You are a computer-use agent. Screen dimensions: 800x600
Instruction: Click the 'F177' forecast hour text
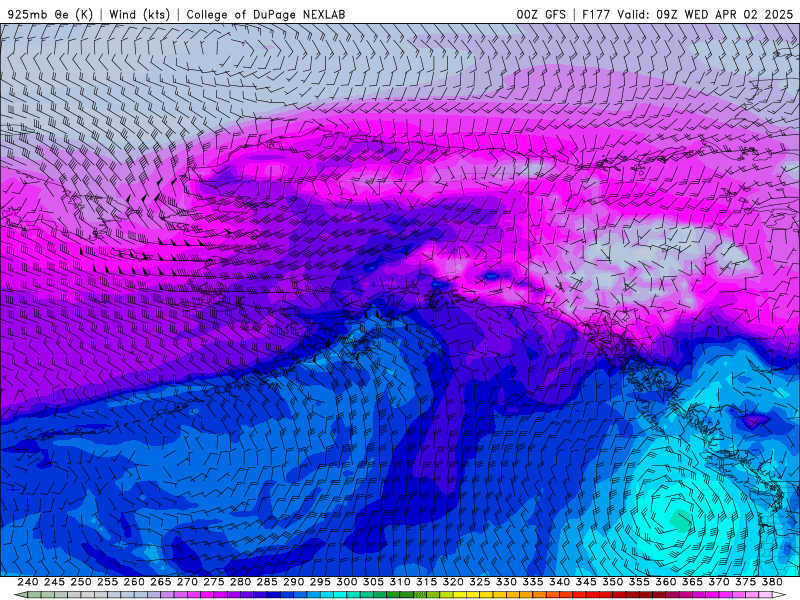pos(596,14)
